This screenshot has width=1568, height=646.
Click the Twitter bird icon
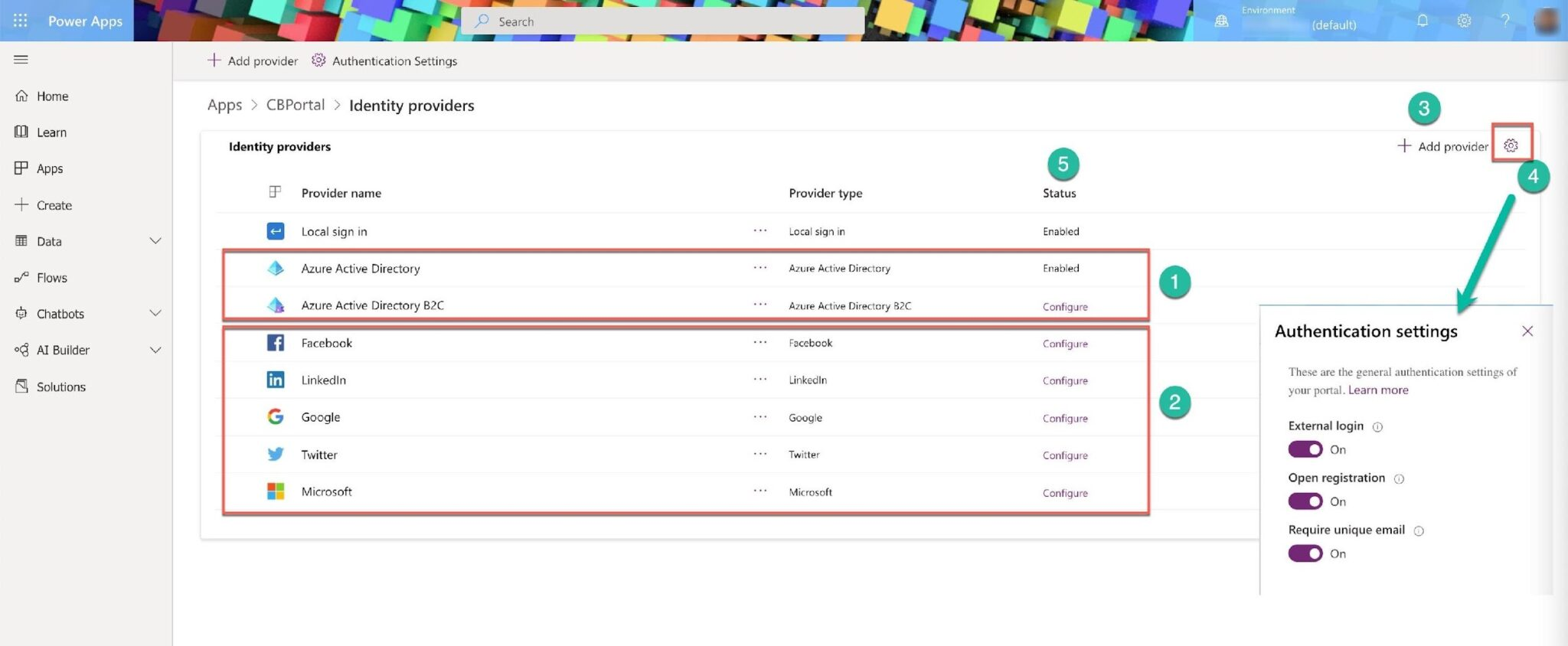(276, 454)
